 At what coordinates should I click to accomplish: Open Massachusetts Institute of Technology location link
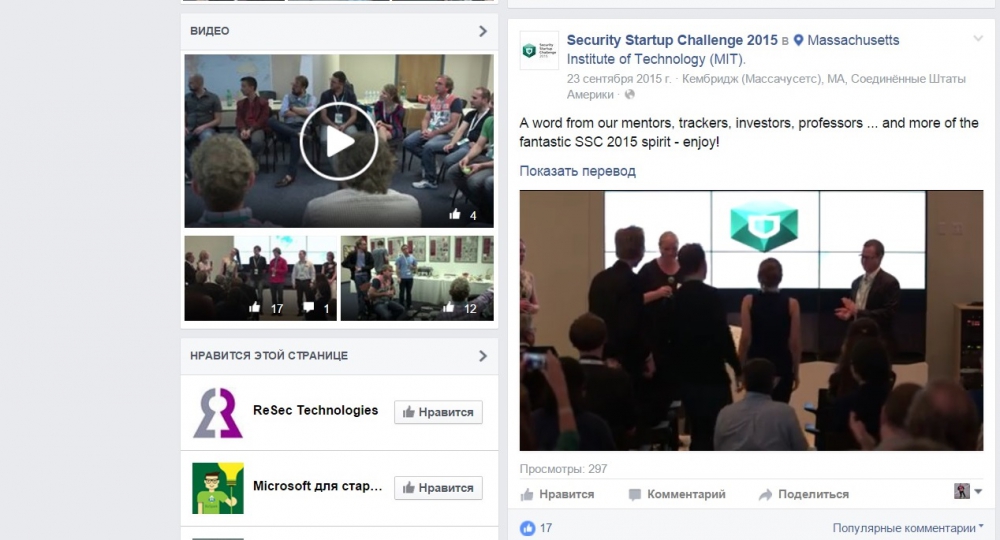(733, 50)
